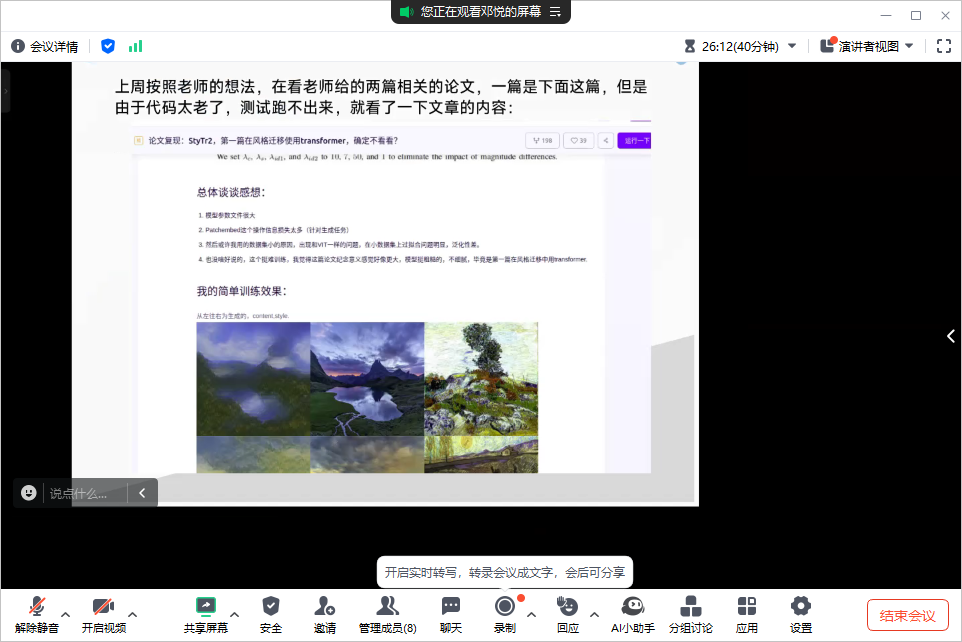Expand recording options arrow beside 录制

pyautogui.click(x=531, y=614)
